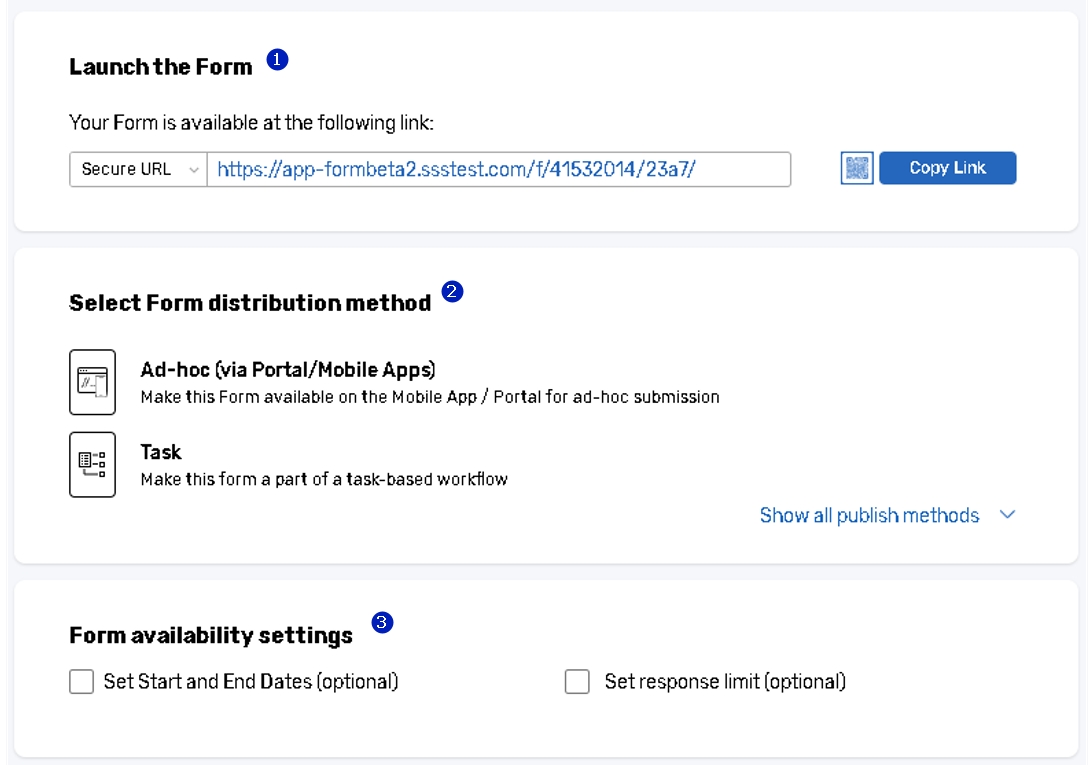Expand chevron next to Show all publish methods
Image resolution: width=1091 pixels, height=765 pixels.
click(1007, 515)
